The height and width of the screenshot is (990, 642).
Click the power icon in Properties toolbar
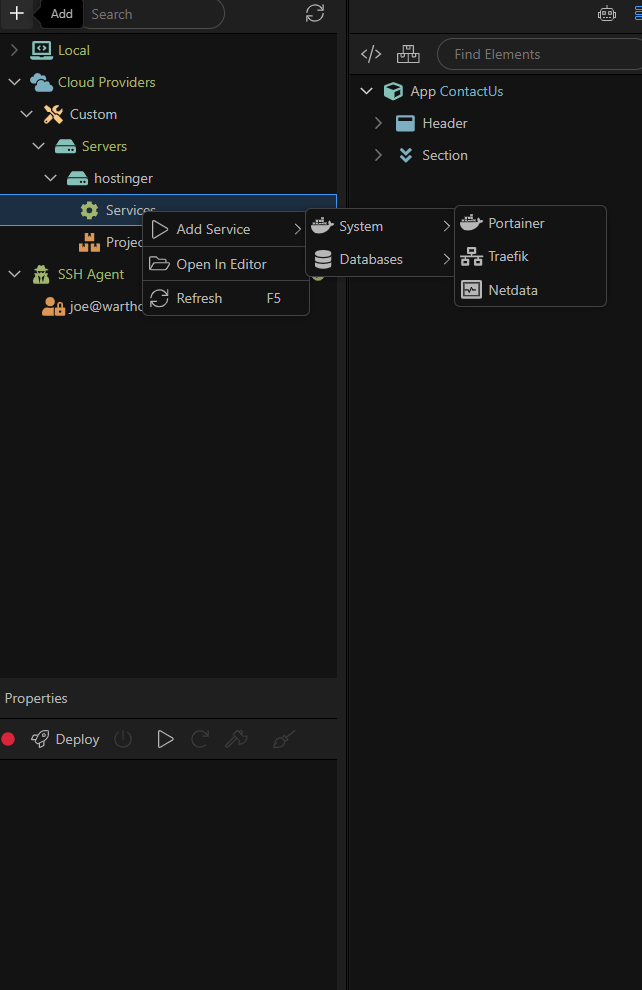click(x=123, y=739)
